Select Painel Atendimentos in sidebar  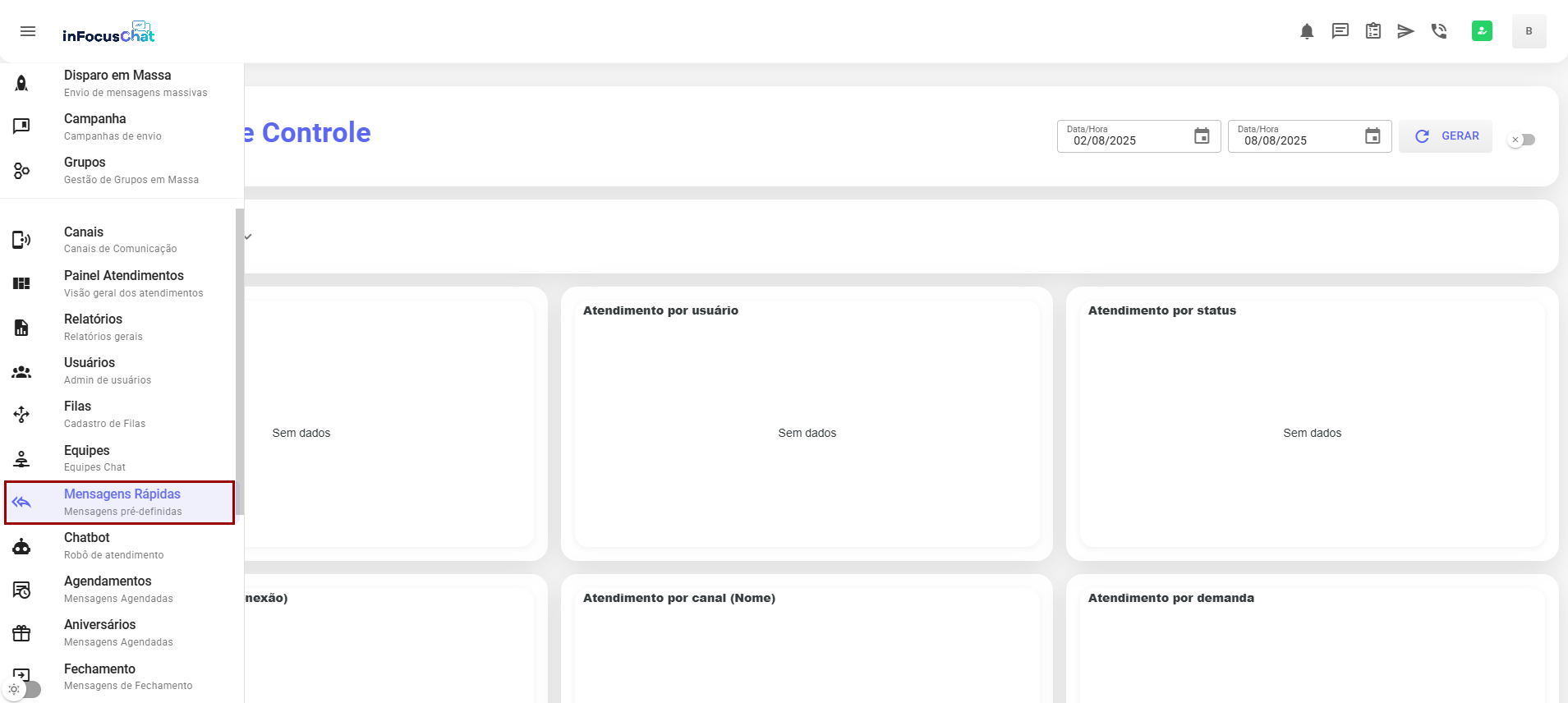pyautogui.click(x=123, y=283)
